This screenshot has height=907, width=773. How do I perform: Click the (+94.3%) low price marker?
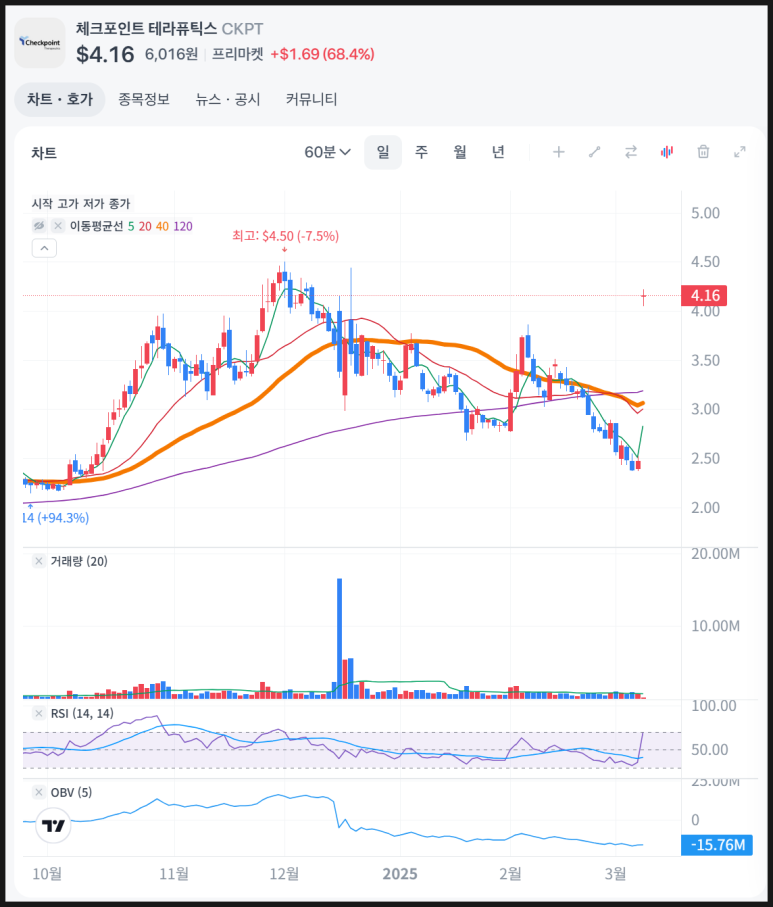pos(56,518)
